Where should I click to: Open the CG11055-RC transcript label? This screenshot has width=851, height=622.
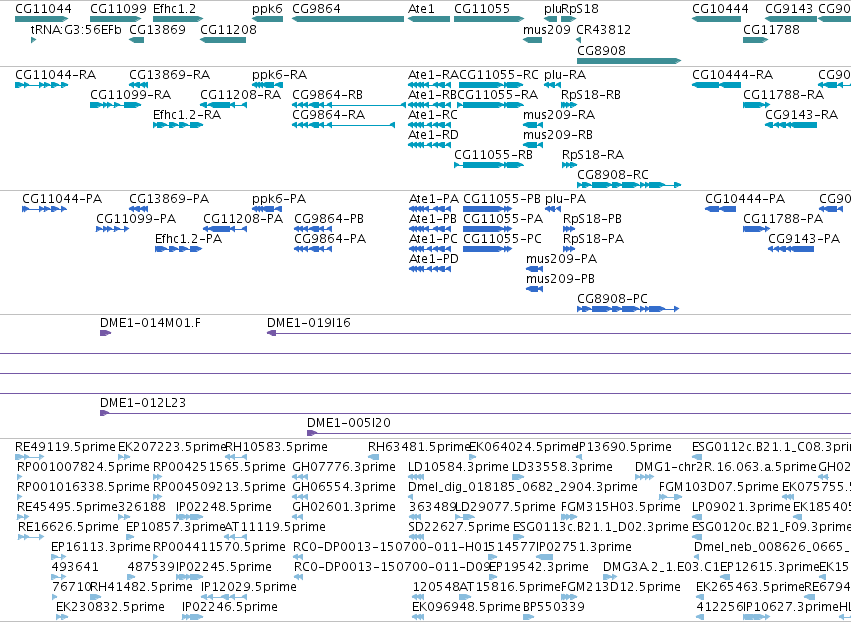(499, 74)
